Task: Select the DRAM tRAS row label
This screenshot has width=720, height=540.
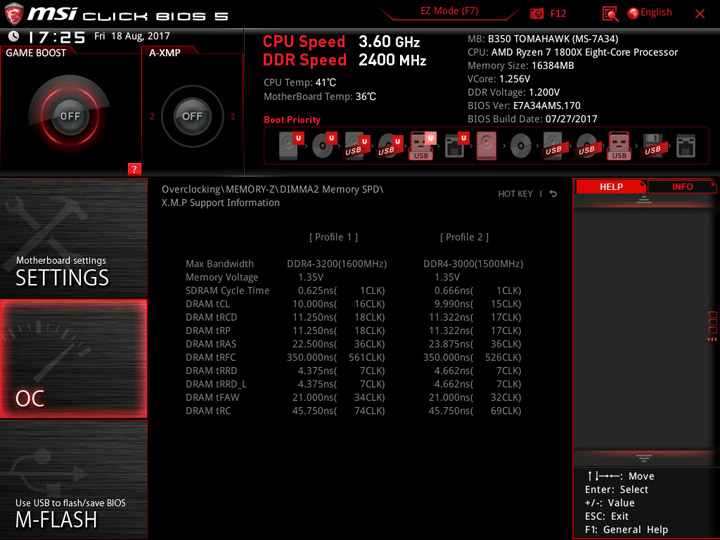Action: [211, 344]
